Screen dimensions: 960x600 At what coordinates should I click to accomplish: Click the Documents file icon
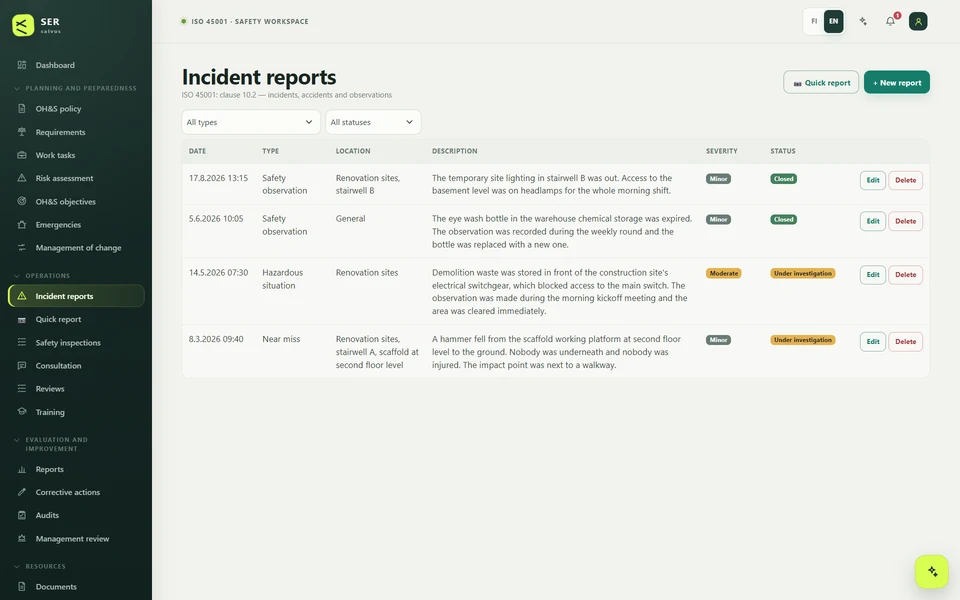point(22,586)
